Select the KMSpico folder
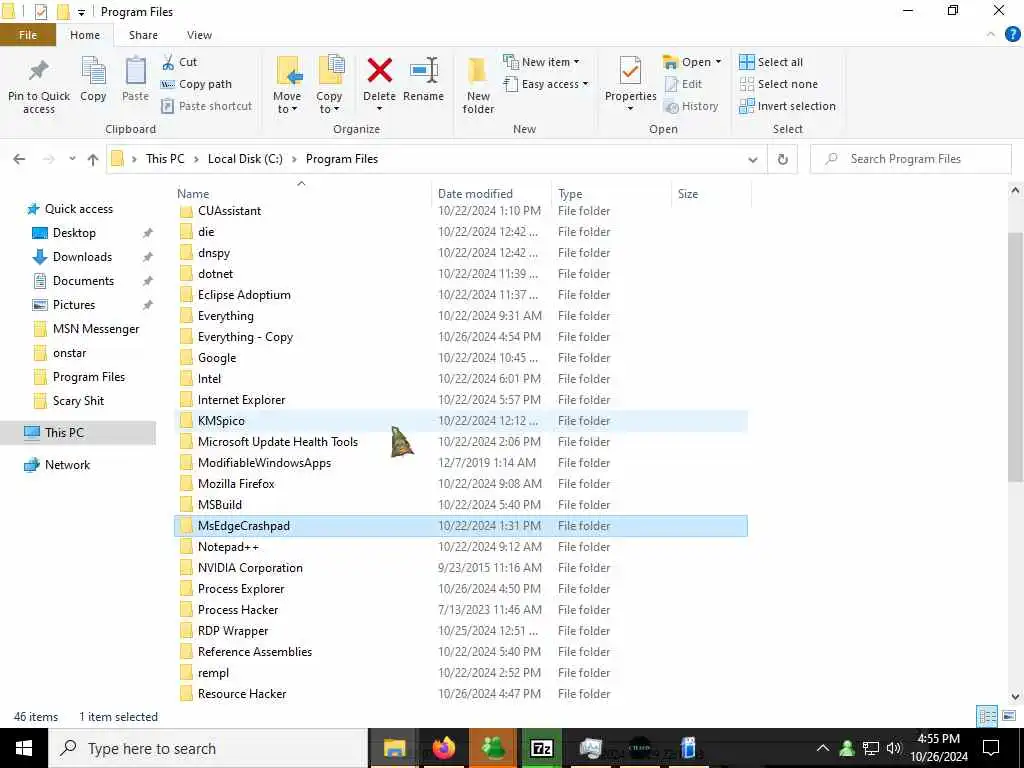 (x=460, y=421)
